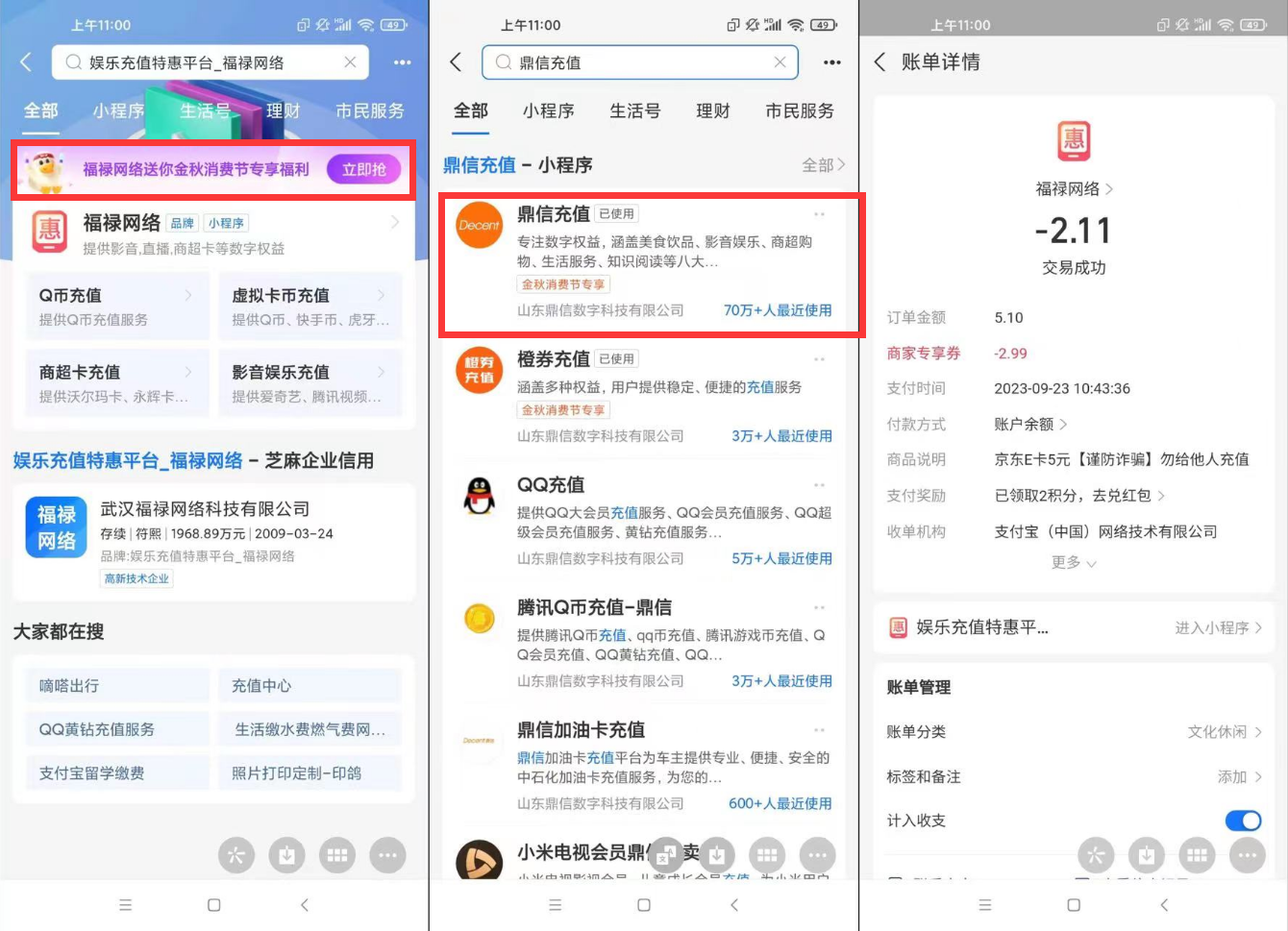Expand the 福禄网络 brand row chevron
Viewport: 1288px width, 931px height.
(x=394, y=223)
